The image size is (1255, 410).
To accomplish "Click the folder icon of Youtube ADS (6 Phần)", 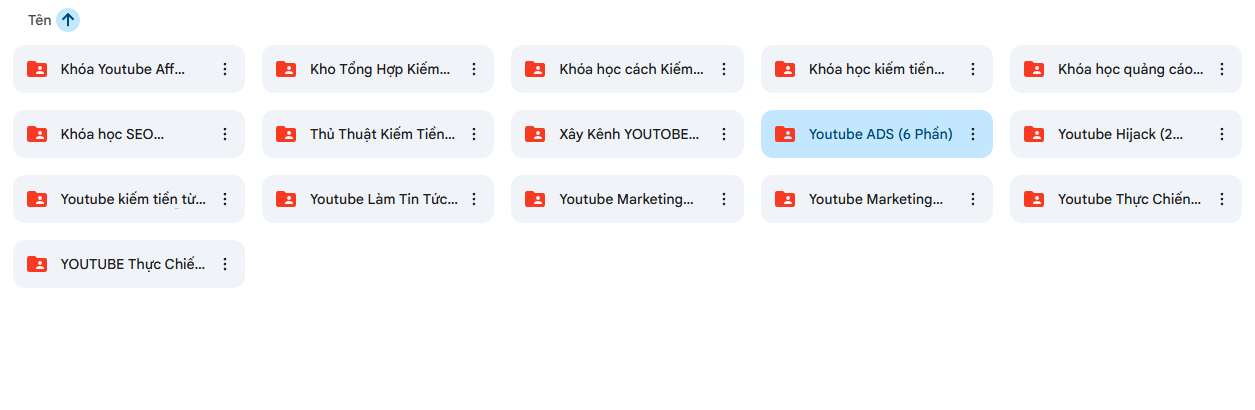I will coord(785,134).
